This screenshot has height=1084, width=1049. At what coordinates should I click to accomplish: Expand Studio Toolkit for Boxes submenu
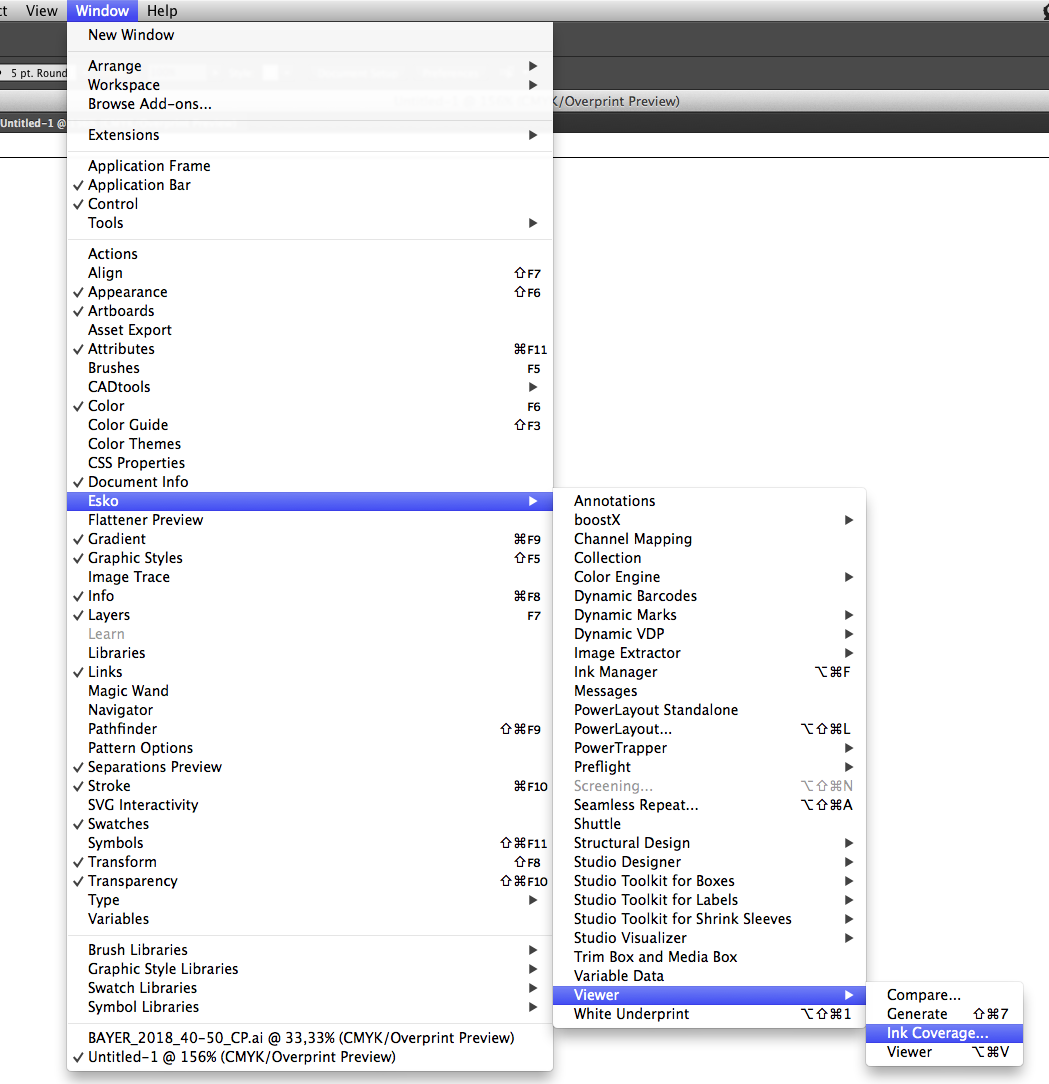[709, 881]
